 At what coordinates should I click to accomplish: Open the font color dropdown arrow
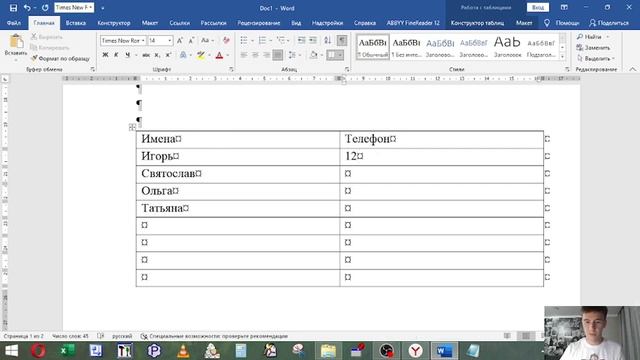click(x=228, y=55)
